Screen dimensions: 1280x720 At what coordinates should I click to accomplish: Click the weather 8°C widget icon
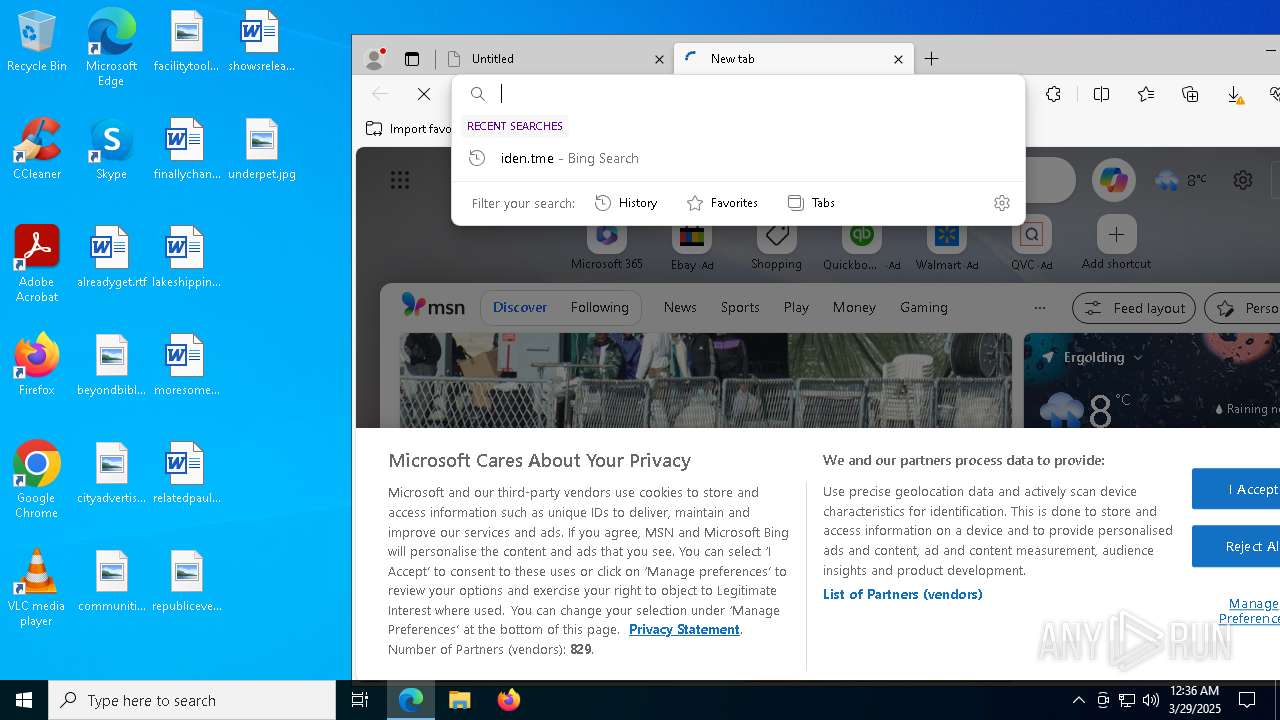1181,180
